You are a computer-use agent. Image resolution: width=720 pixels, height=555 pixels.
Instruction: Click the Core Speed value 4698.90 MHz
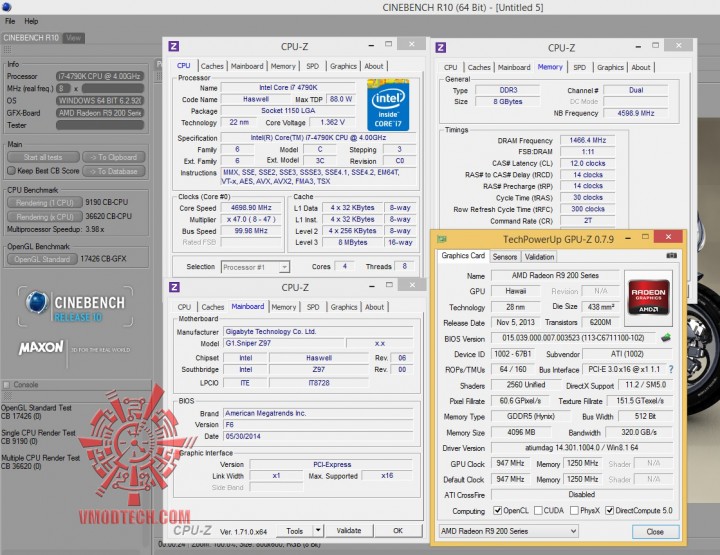tap(251, 207)
